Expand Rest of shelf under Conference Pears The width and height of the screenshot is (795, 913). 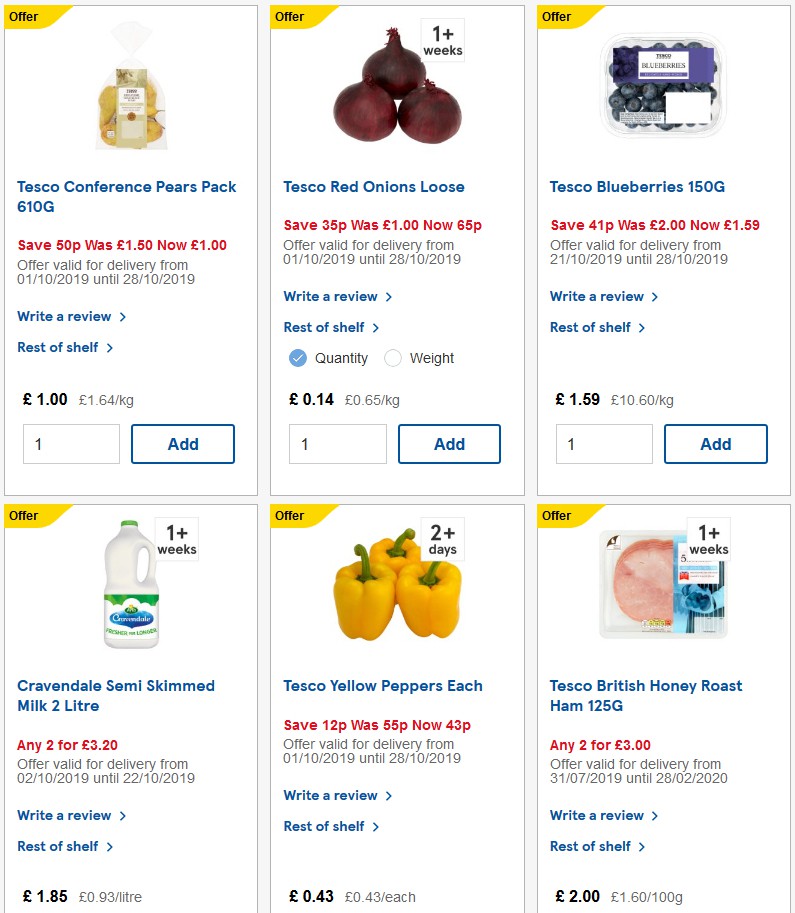(x=59, y=347)
